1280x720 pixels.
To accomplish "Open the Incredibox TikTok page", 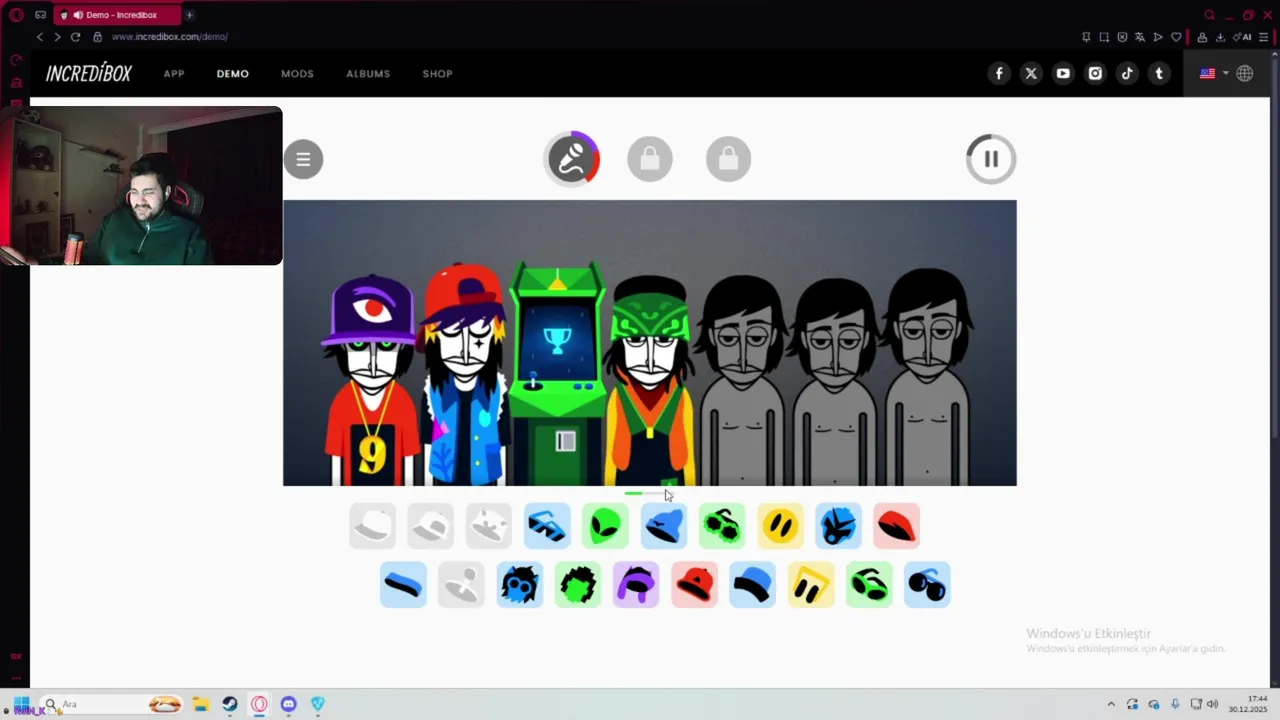I will pyautogui.click(x=1127, y=73).
